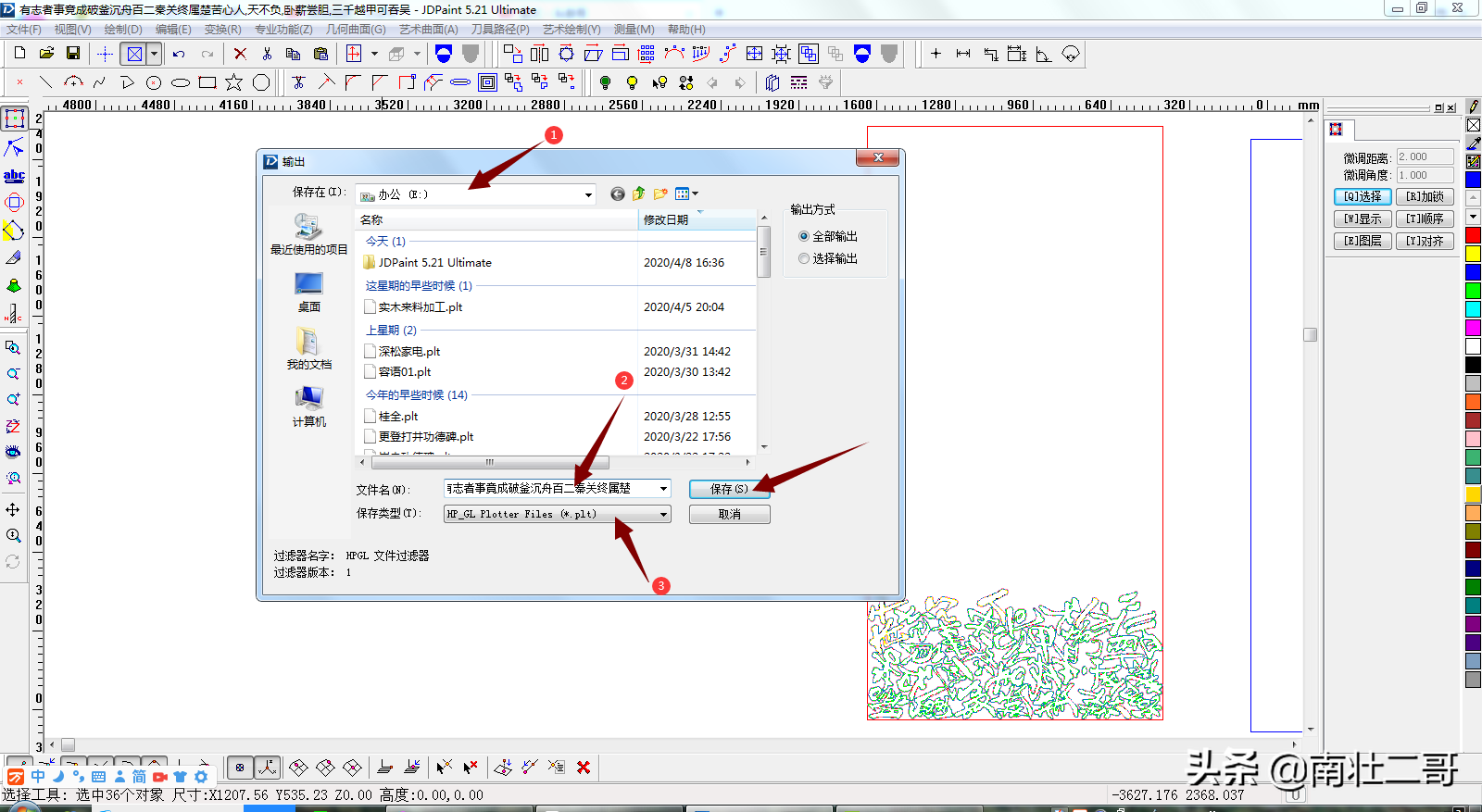Screen dimensions: 1482x812
Task: Click the Up One Level folder icon in dialog
Action: (x=639, y=194)
